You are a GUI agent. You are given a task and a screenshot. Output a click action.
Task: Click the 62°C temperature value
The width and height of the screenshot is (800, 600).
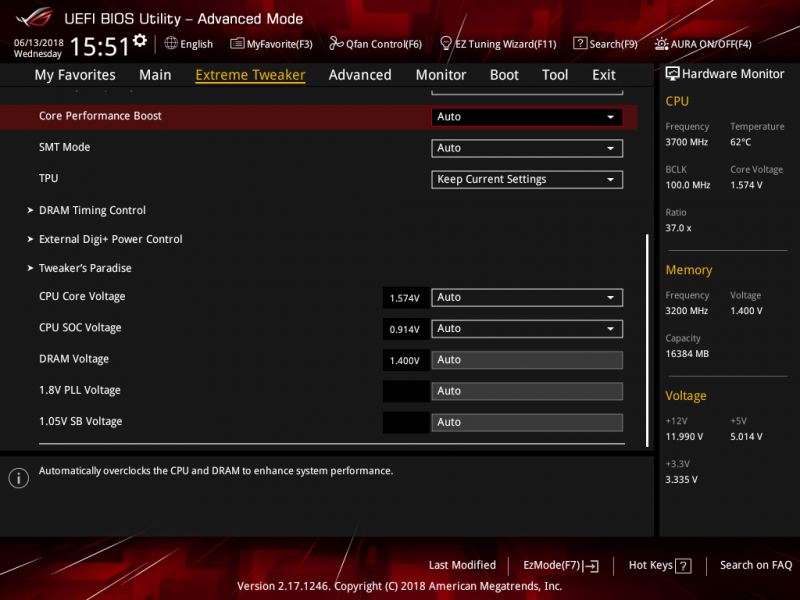(740, 142)
